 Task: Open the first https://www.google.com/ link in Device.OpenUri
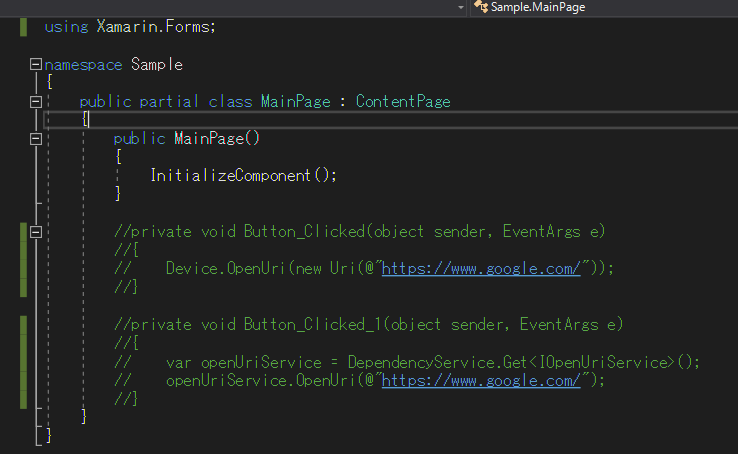point(481,269)
